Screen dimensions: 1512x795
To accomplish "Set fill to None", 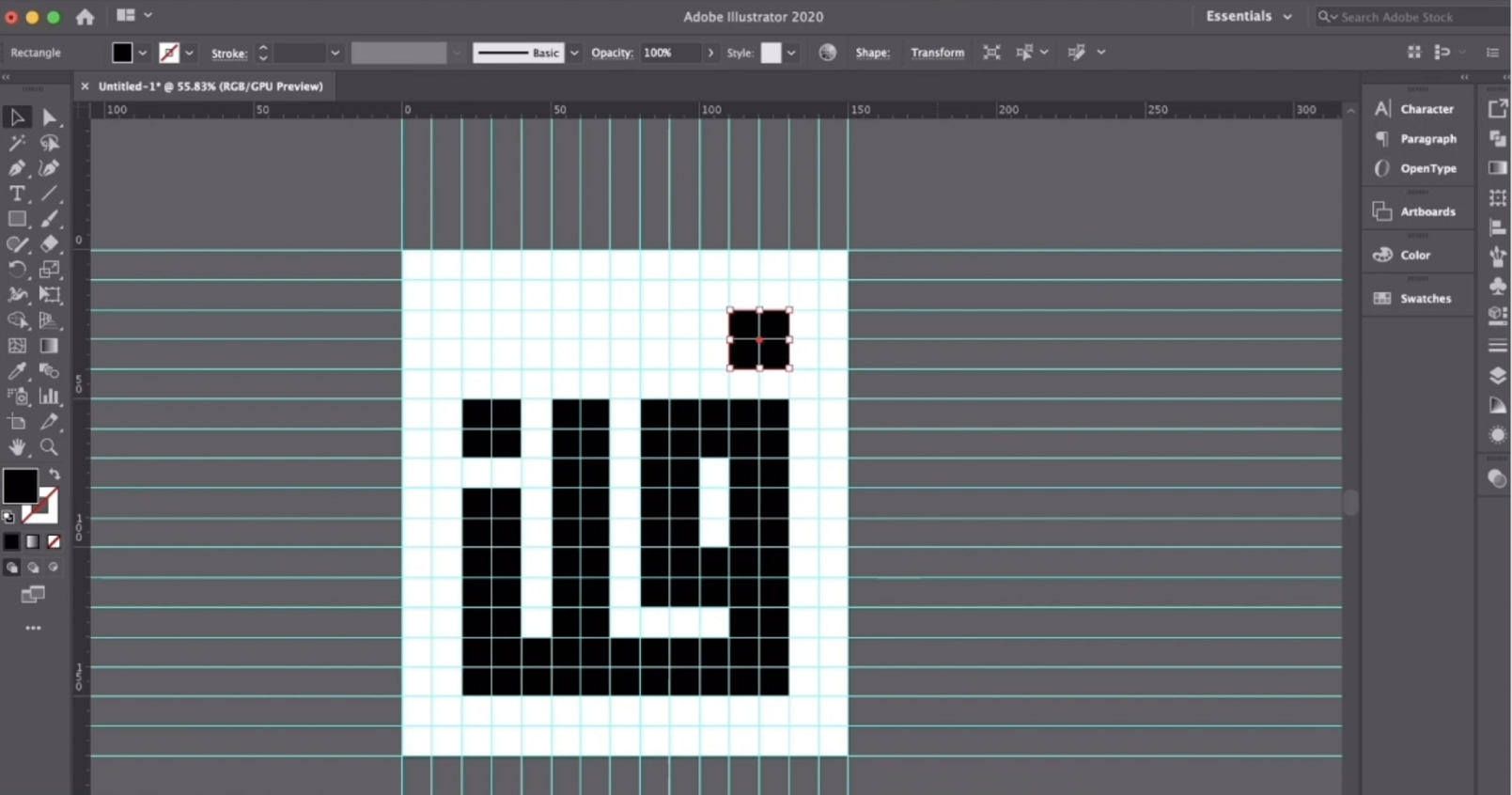I will click(54, 542).
